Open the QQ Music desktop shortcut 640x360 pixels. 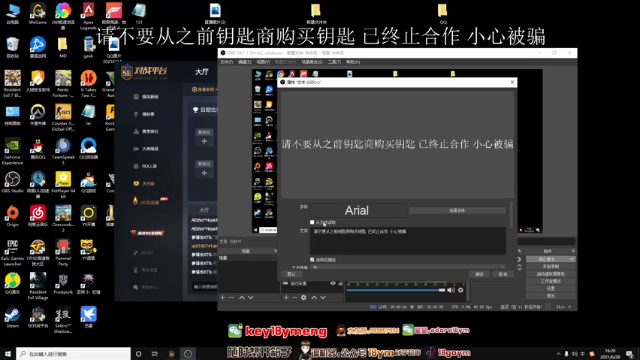point(13,284)
